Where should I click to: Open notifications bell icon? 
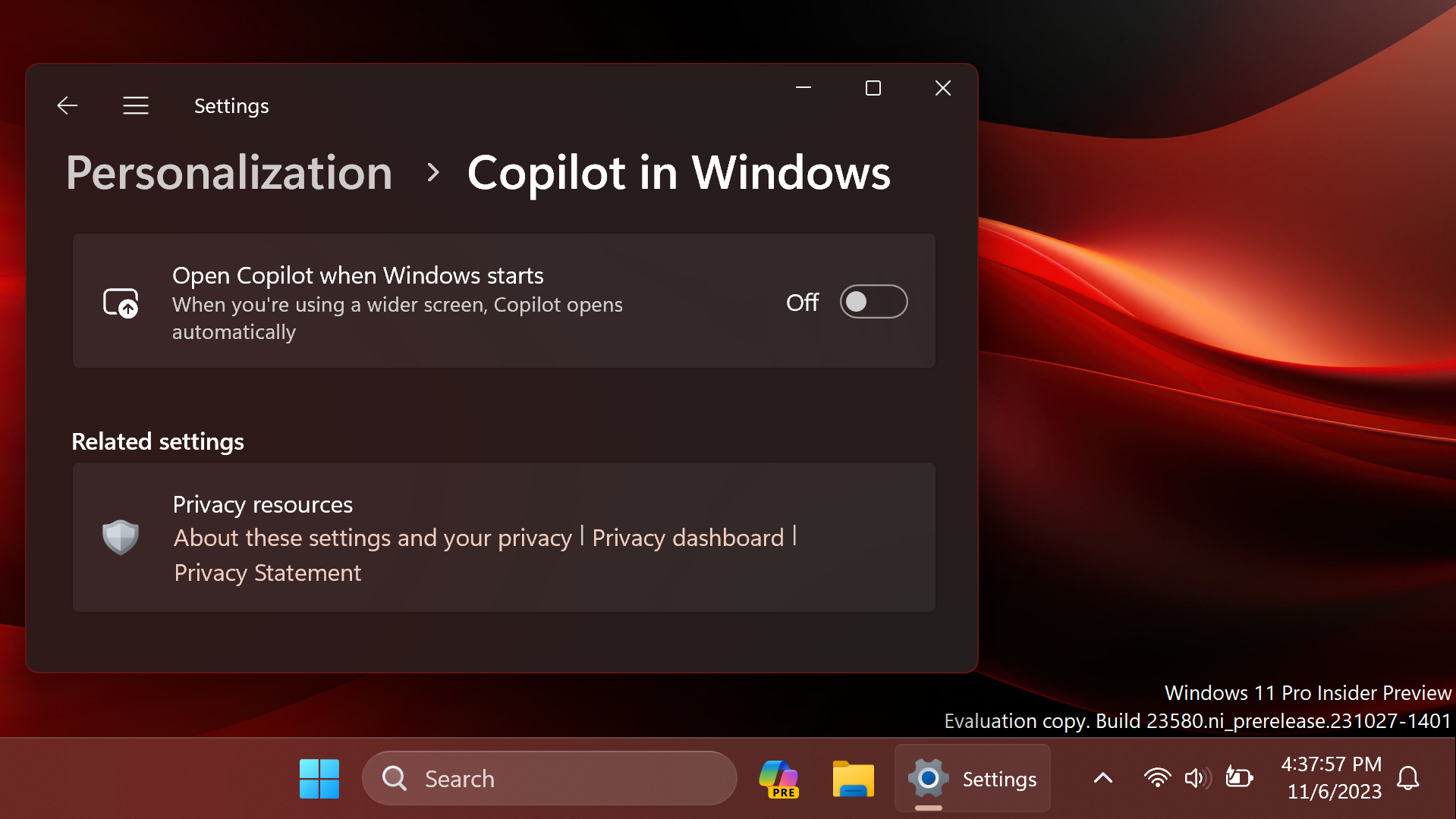tap(1408, 778)
